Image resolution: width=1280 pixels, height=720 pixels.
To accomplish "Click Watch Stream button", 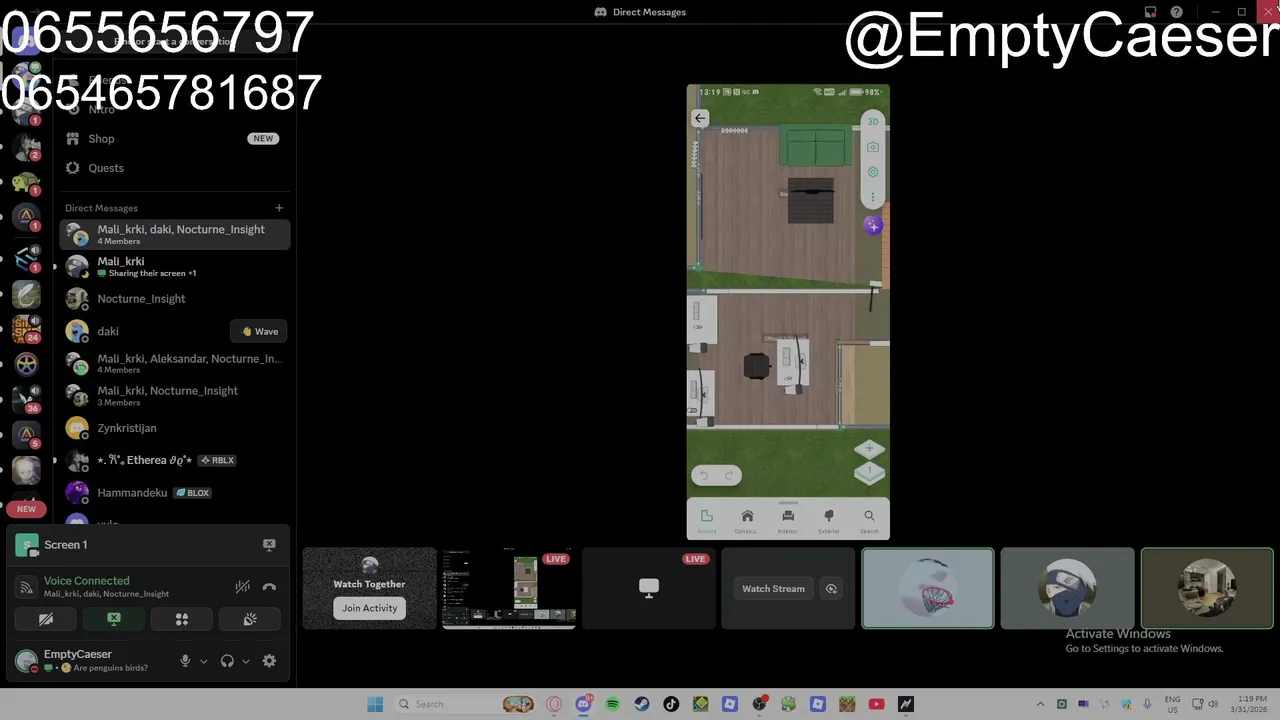I will click(x=773, y=589).
